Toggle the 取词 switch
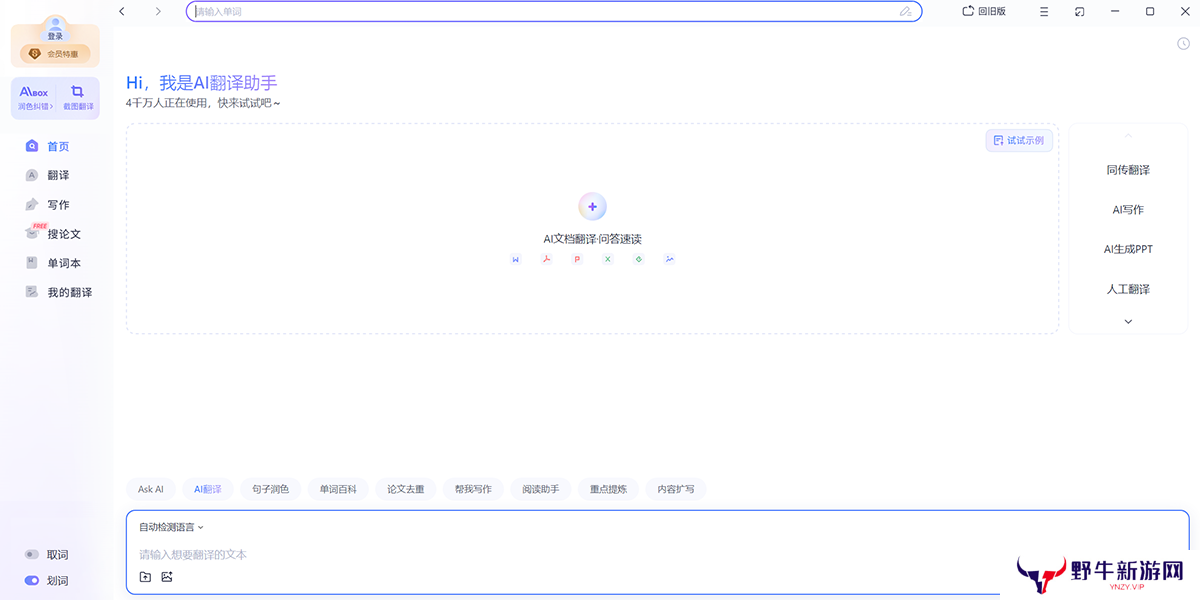 32,555
